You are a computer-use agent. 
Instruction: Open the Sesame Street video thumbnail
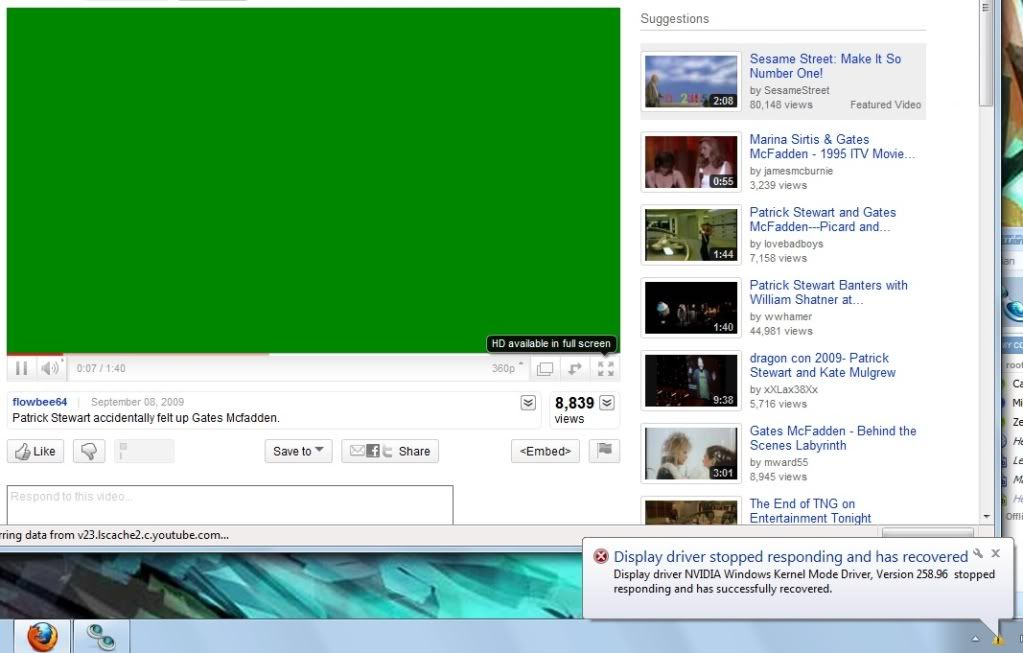point(691,82)
